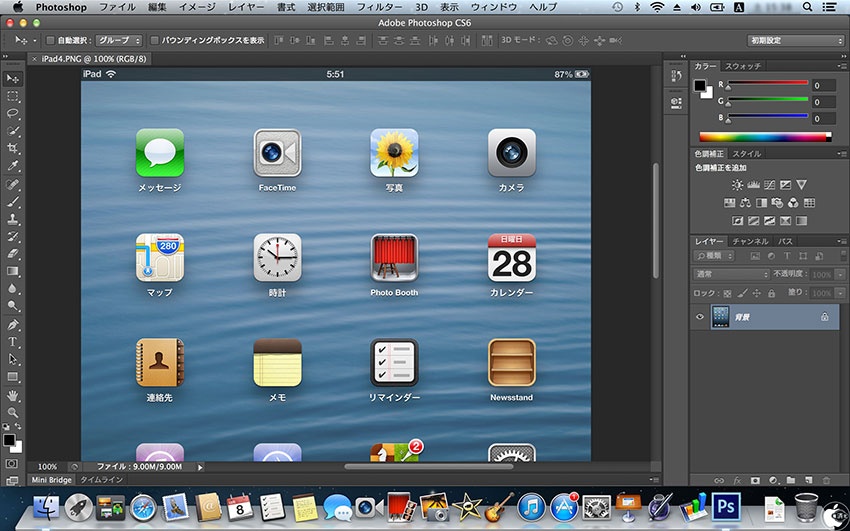This screenshot has width=850, height=531.
Task: Click the foreground color swatch in Color panel
Action: click(x=700, y=86)
